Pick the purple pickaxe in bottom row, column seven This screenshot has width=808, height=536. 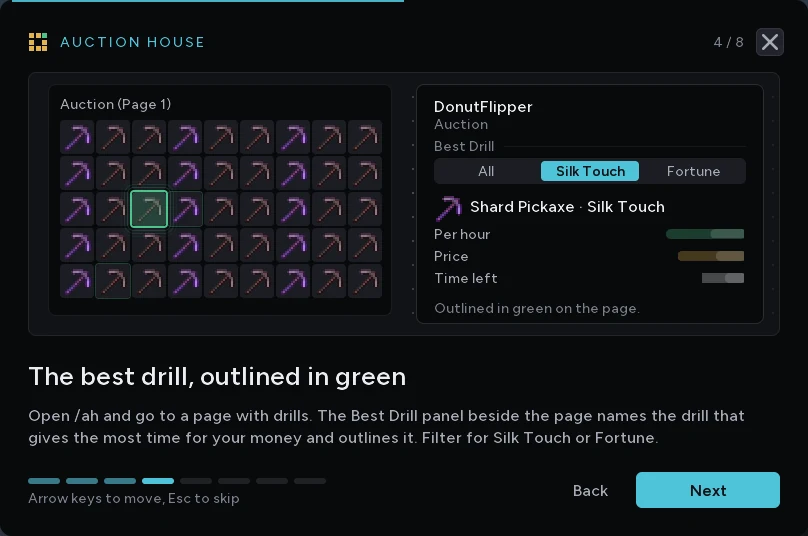tap(293, 281)
